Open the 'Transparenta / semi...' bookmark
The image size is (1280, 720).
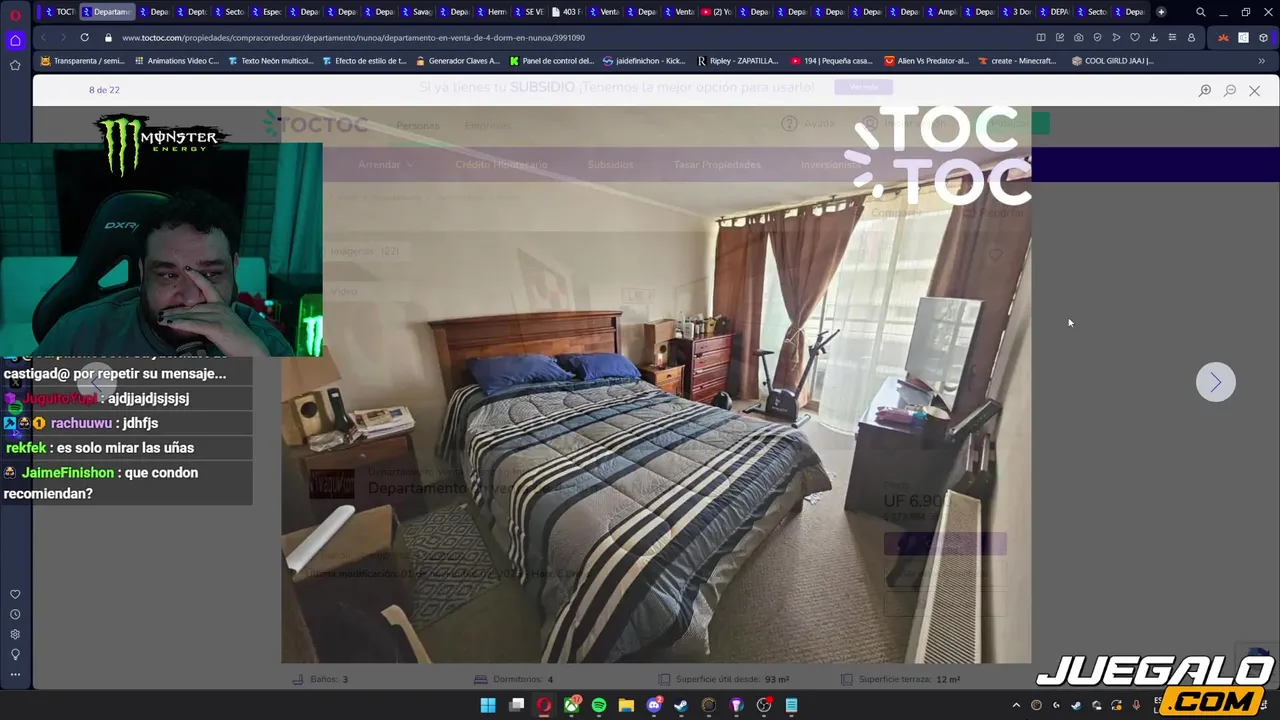click(x=82, y=61)
